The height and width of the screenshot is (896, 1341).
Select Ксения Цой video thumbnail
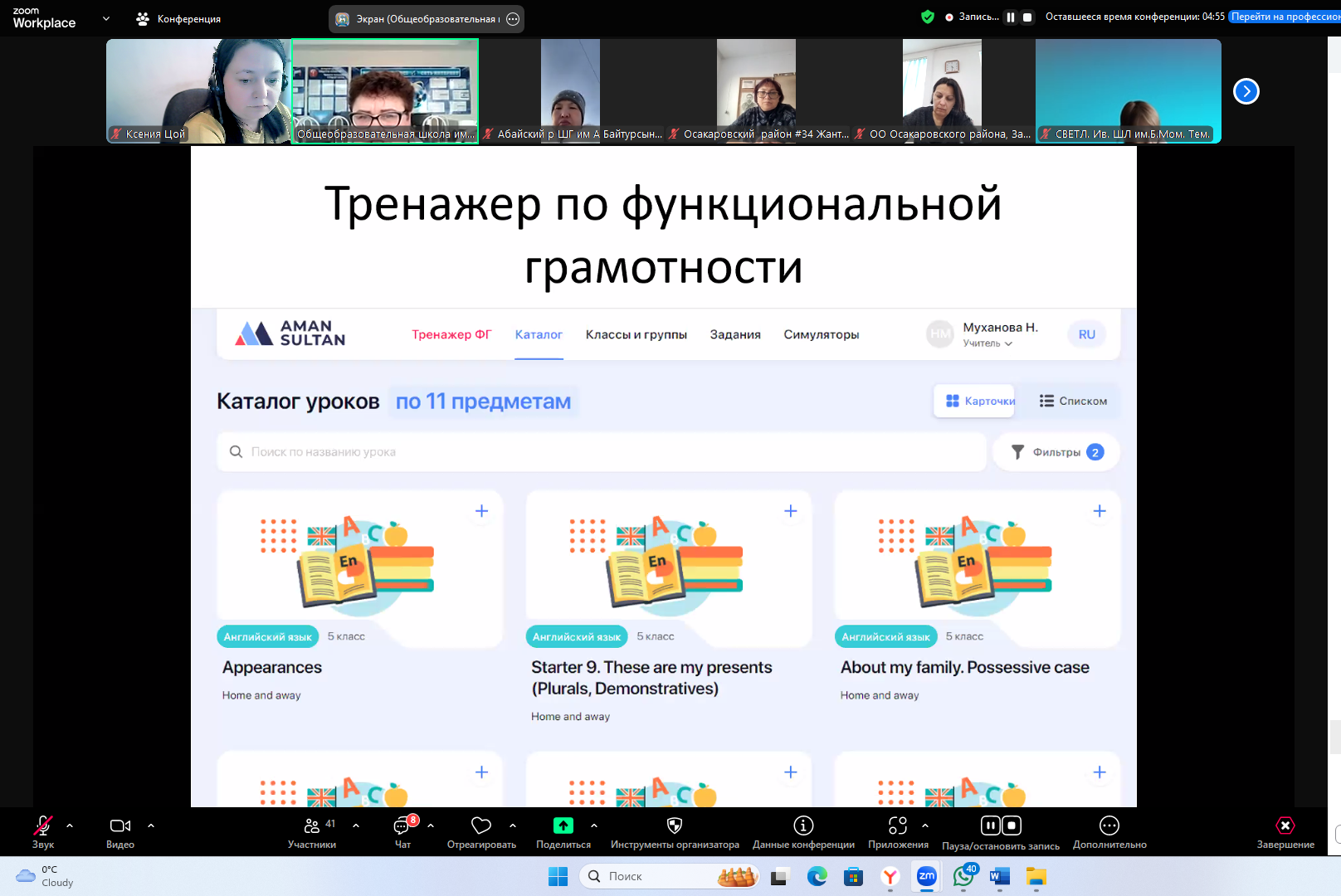pyautogui.click(x=198, y=91)
